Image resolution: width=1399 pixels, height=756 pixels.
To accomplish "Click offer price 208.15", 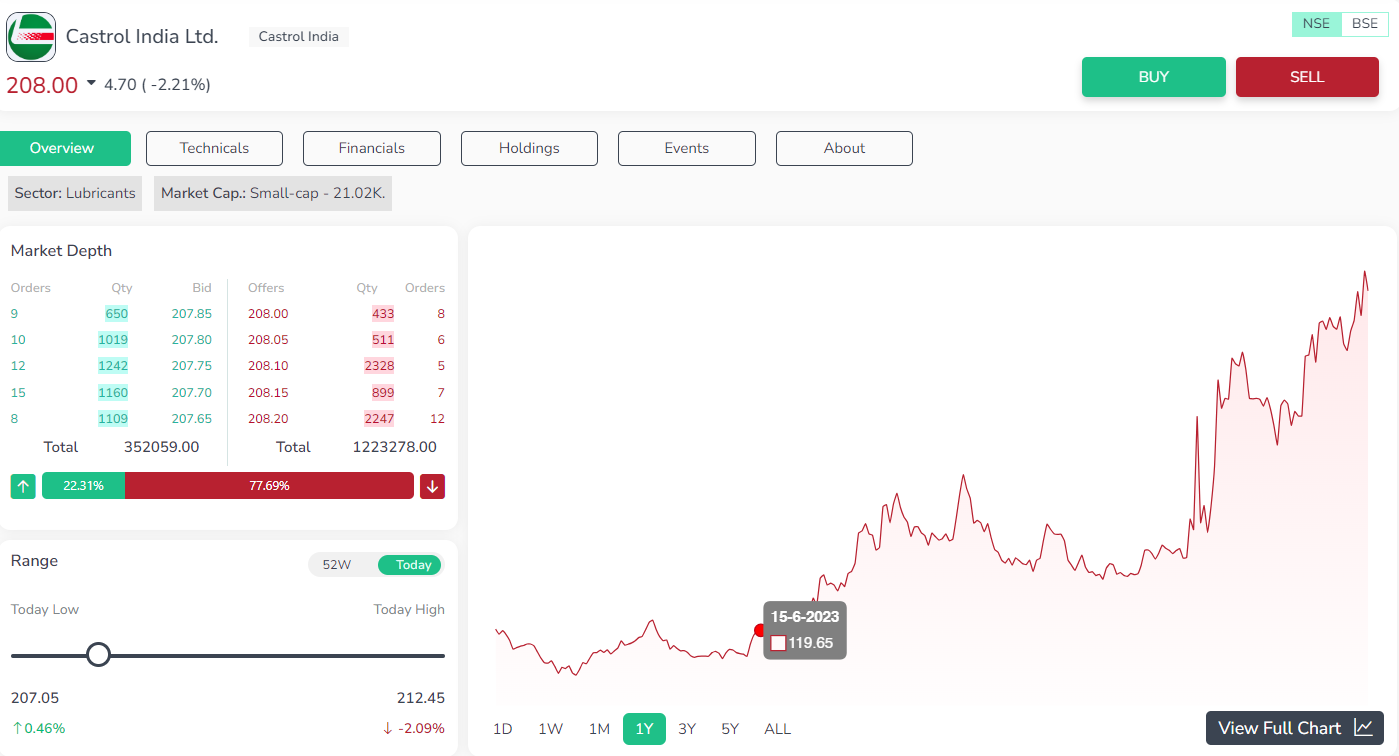I will click(268, 392).
